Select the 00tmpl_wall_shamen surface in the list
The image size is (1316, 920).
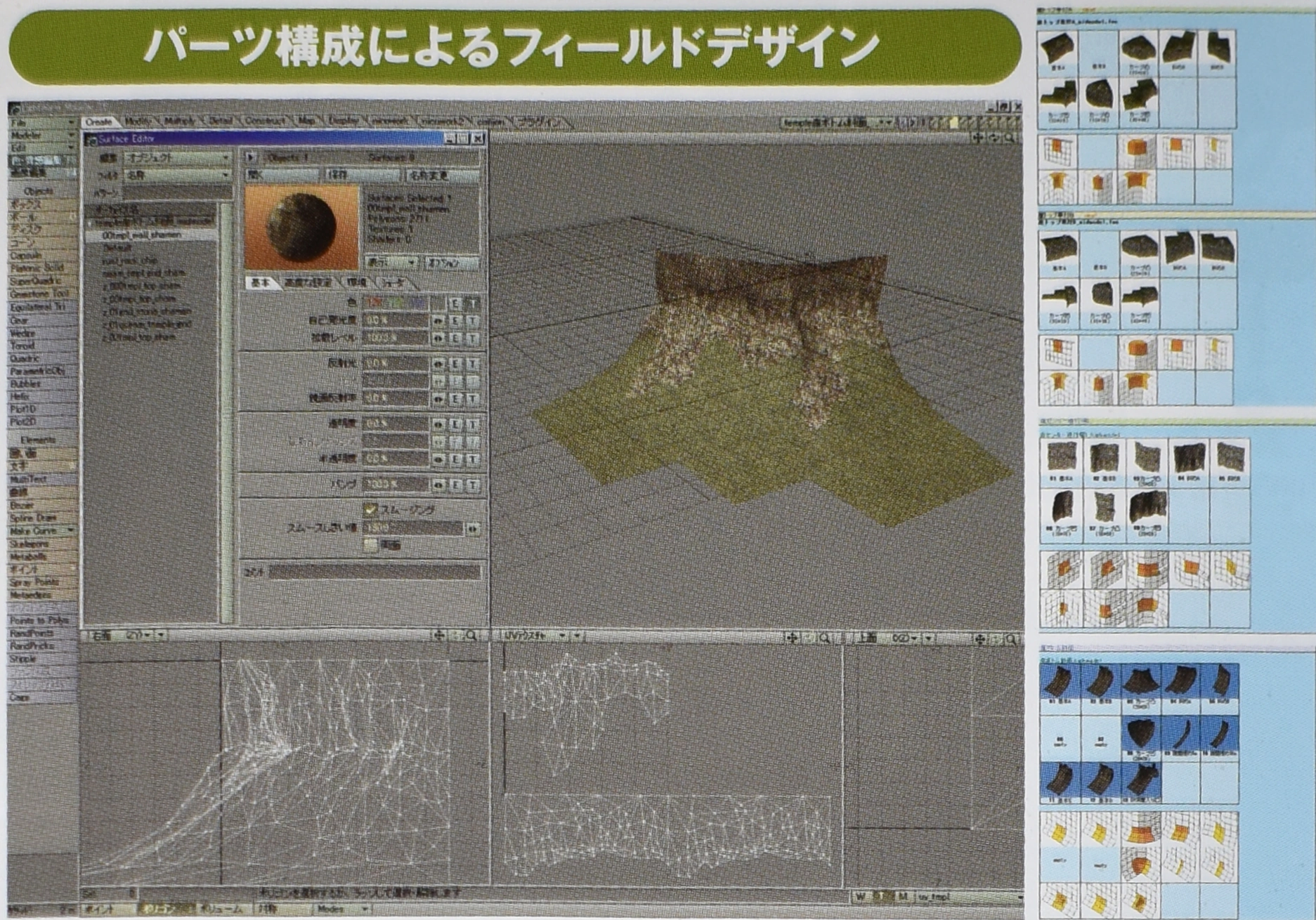pyautogui.click(x=152, y=235)
